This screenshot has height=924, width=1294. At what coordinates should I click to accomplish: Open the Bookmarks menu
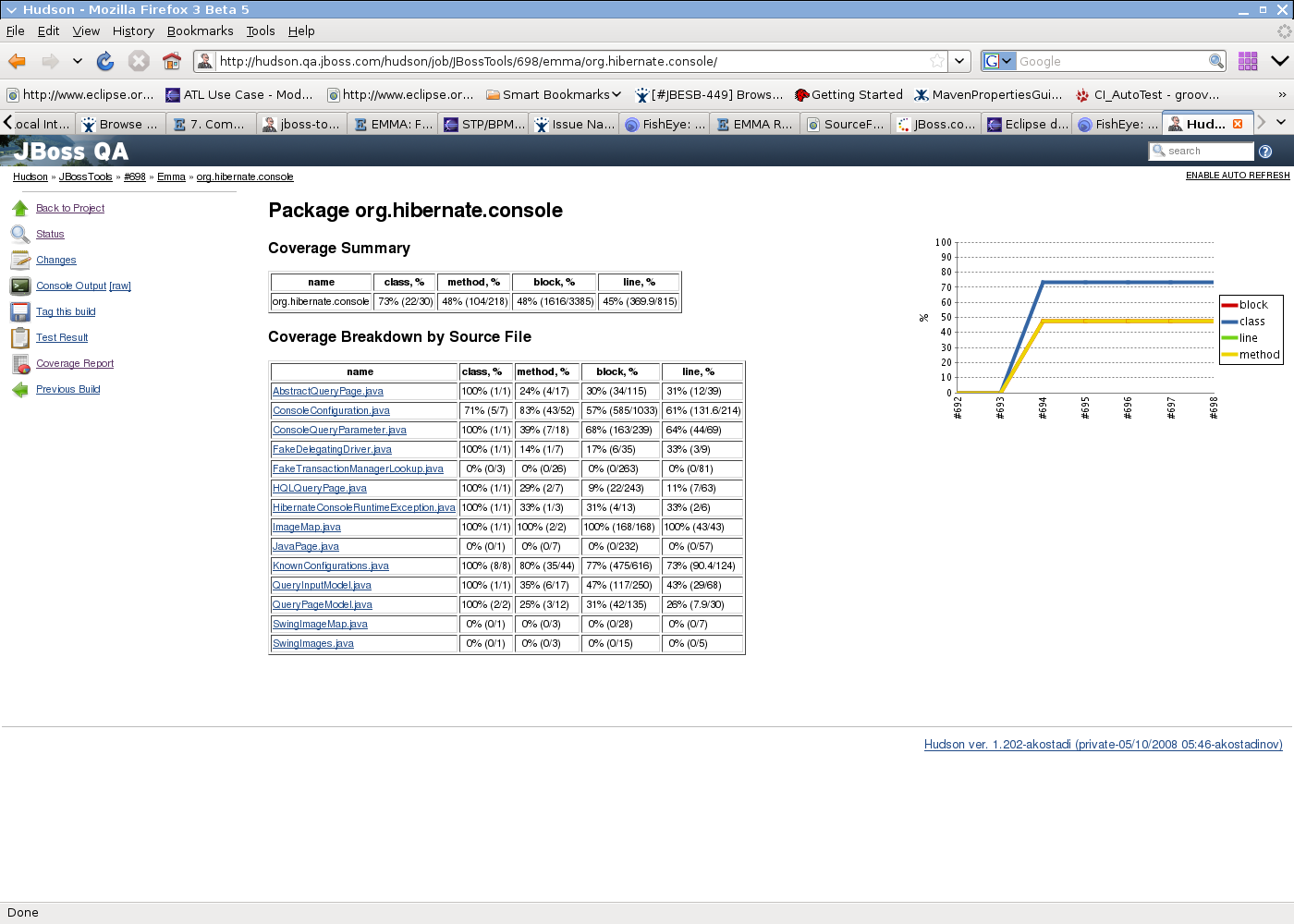coord(200,30)
